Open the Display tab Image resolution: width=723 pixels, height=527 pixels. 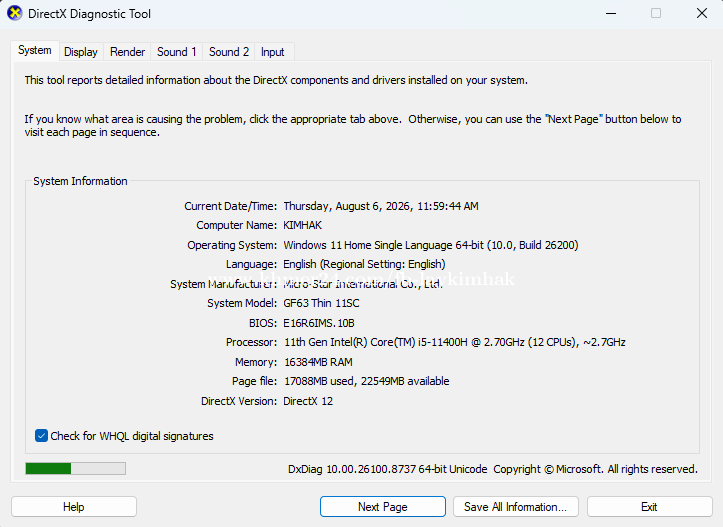tap(81, 52)
